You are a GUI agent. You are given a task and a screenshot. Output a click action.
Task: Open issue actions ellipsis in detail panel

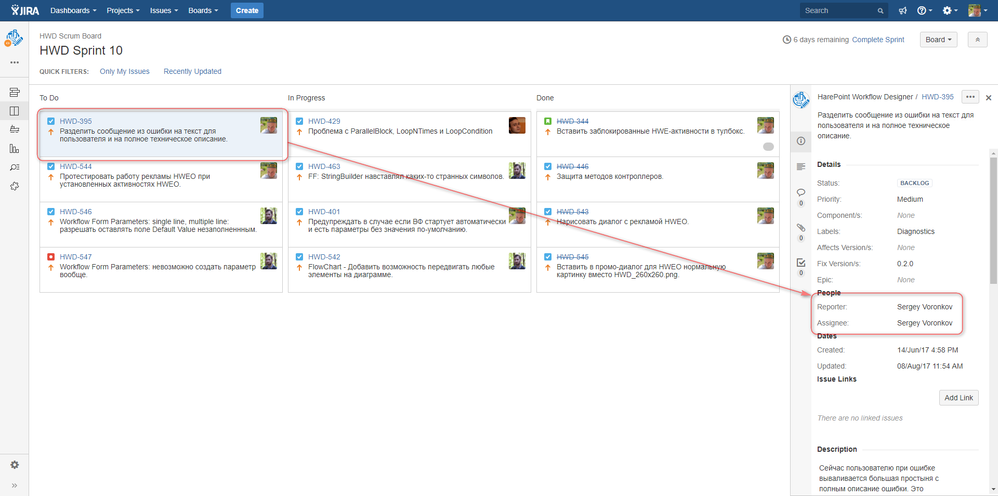(970, 97)
